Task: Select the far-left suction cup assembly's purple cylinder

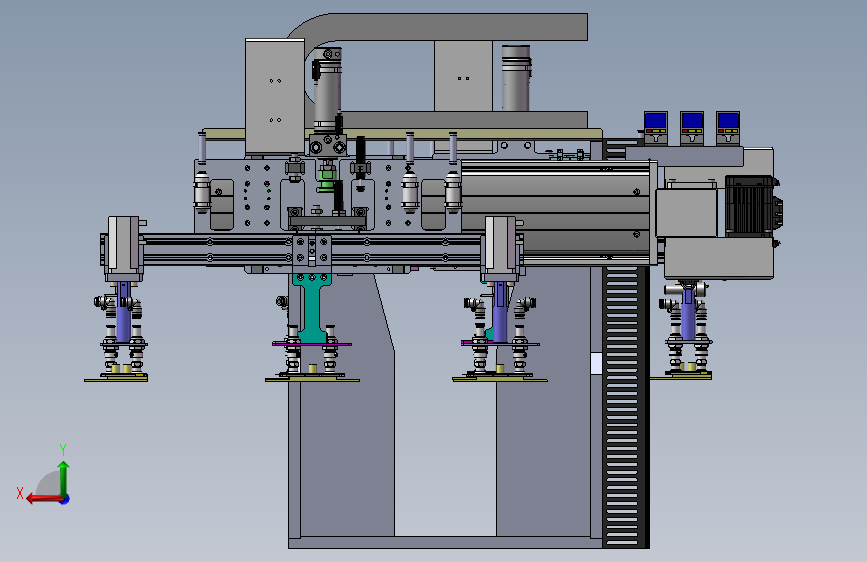Action: pos(123,312)
